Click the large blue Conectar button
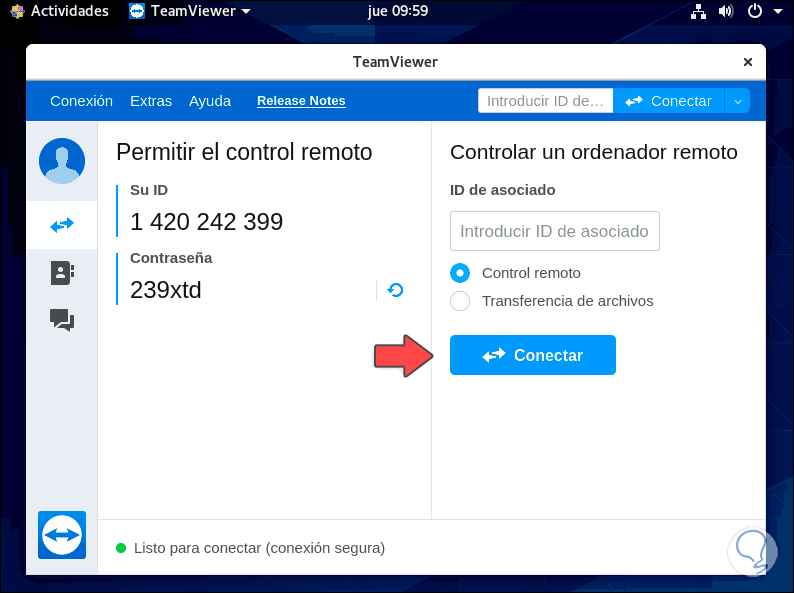The width and height of the screenshot is (794, 593). pyautogui.click(x=533, y=355)
